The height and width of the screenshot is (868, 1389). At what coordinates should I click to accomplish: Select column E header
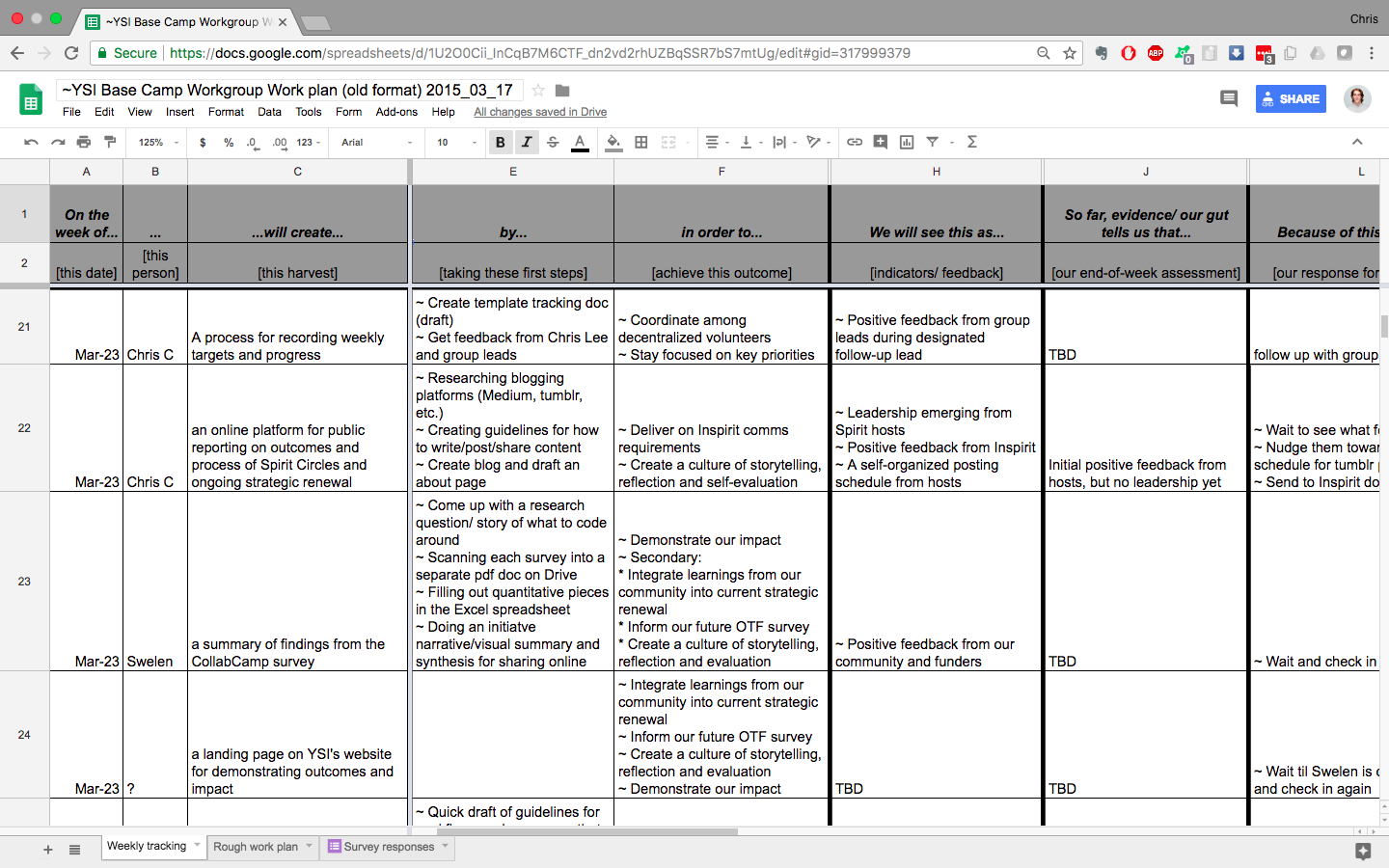(x=513, y=172)
